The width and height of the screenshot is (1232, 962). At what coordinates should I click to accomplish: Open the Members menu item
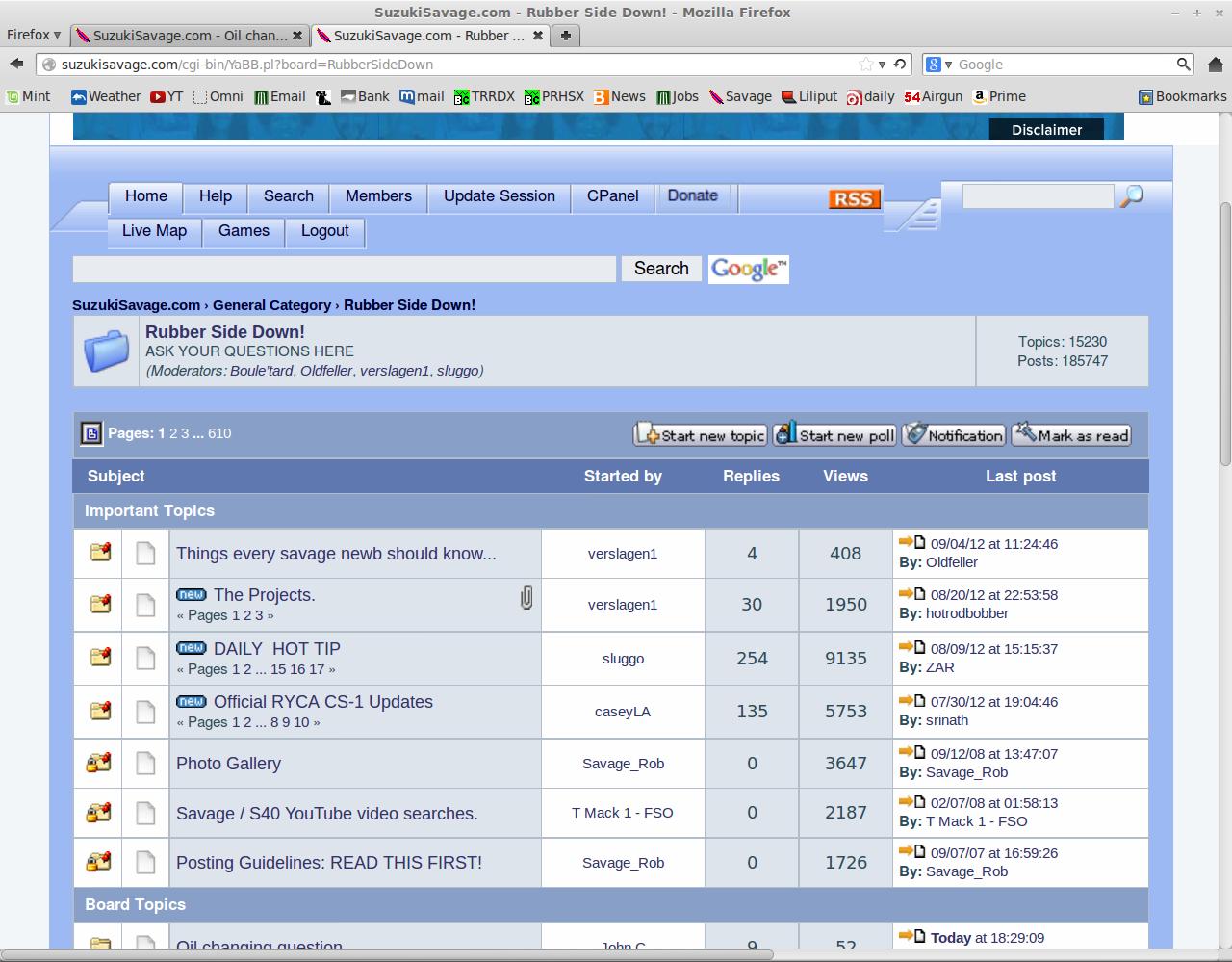point(378,196)
